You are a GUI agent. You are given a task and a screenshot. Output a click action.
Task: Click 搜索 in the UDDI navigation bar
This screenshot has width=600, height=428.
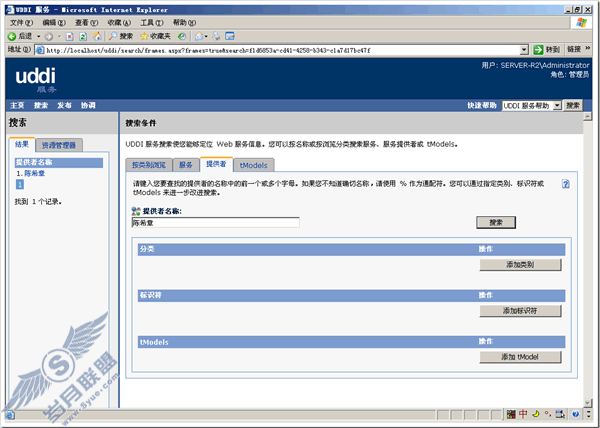pyautogui.click(x=41, y=105)
